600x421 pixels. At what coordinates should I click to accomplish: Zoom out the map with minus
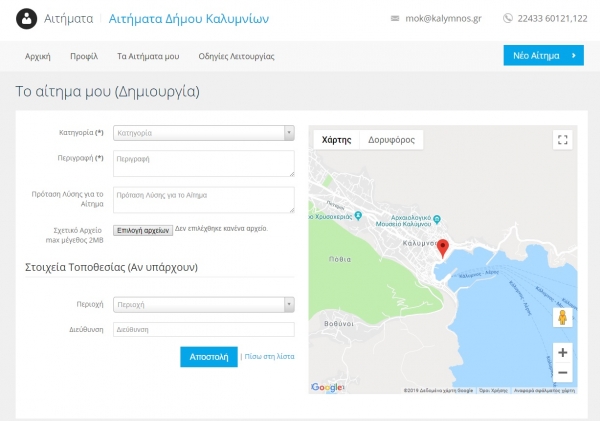pyautogui.click(x=562, y=372)
